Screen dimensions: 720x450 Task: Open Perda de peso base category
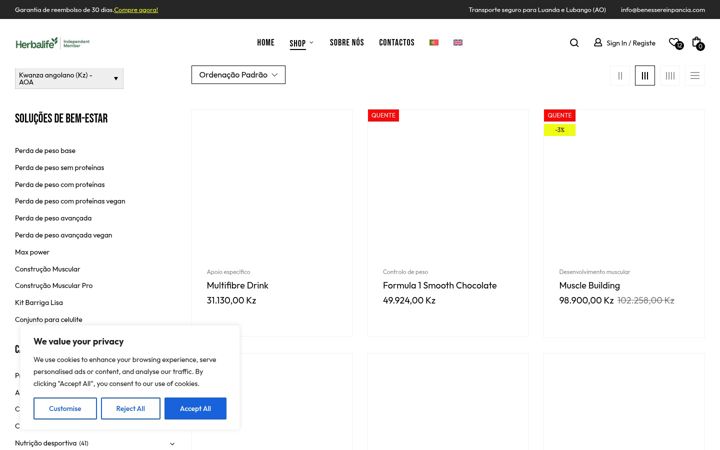point(45,151)
